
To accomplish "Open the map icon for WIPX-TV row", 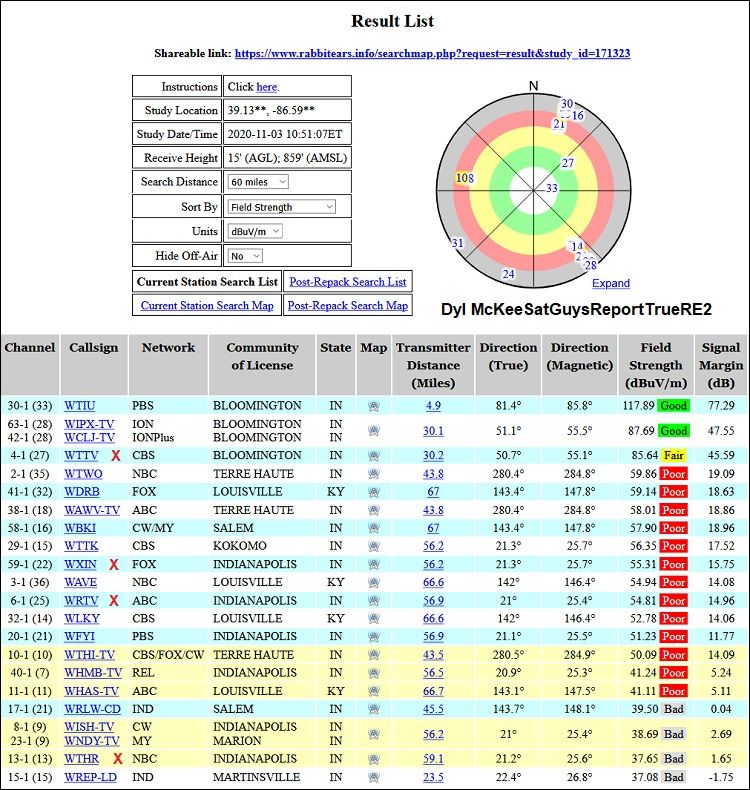I will (373, 431).
